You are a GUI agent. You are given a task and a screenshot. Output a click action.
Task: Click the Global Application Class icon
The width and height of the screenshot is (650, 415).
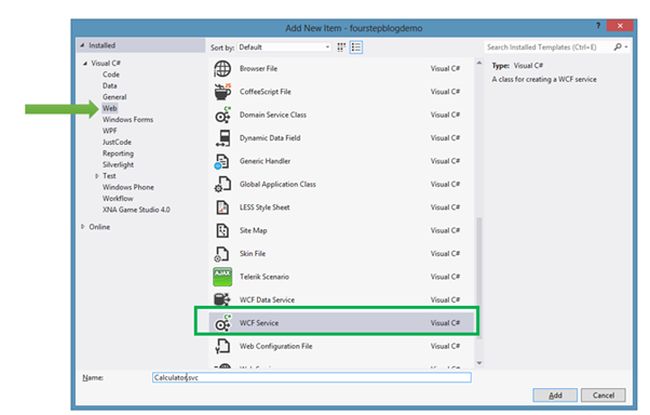pyautogui.click(x=223, y=184)
